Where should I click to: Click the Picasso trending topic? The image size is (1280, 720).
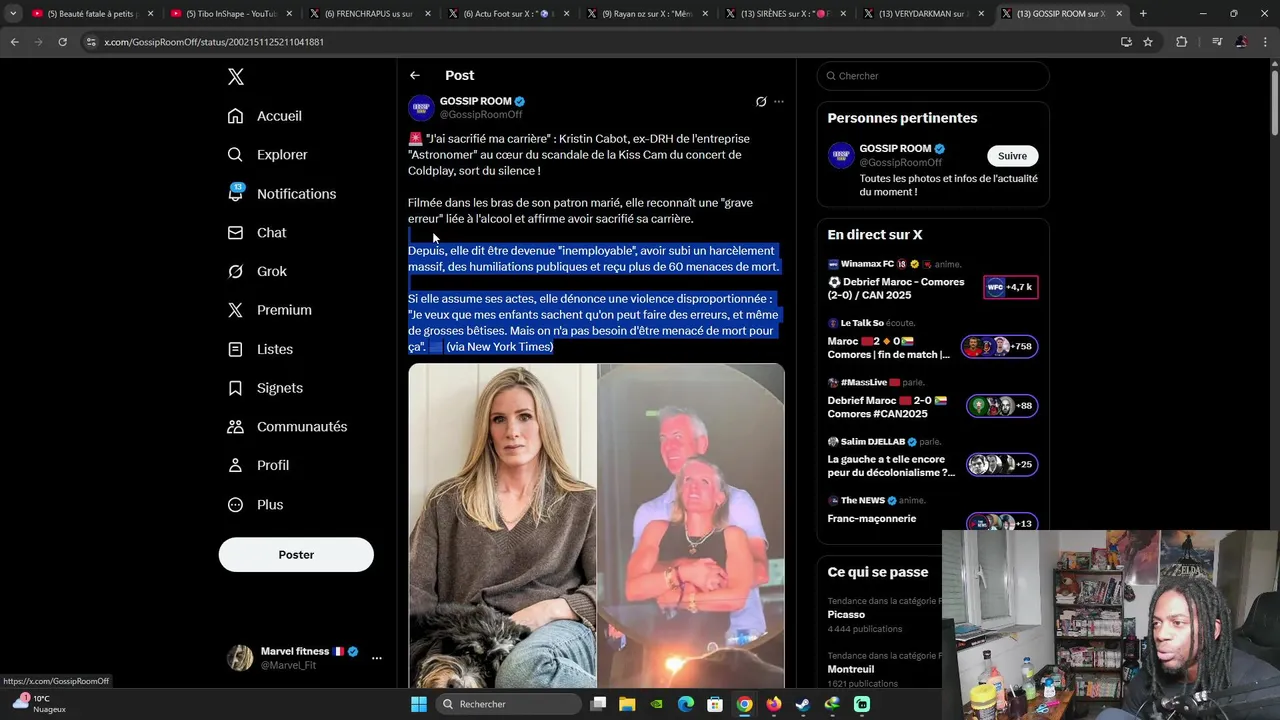pos(846,614)
